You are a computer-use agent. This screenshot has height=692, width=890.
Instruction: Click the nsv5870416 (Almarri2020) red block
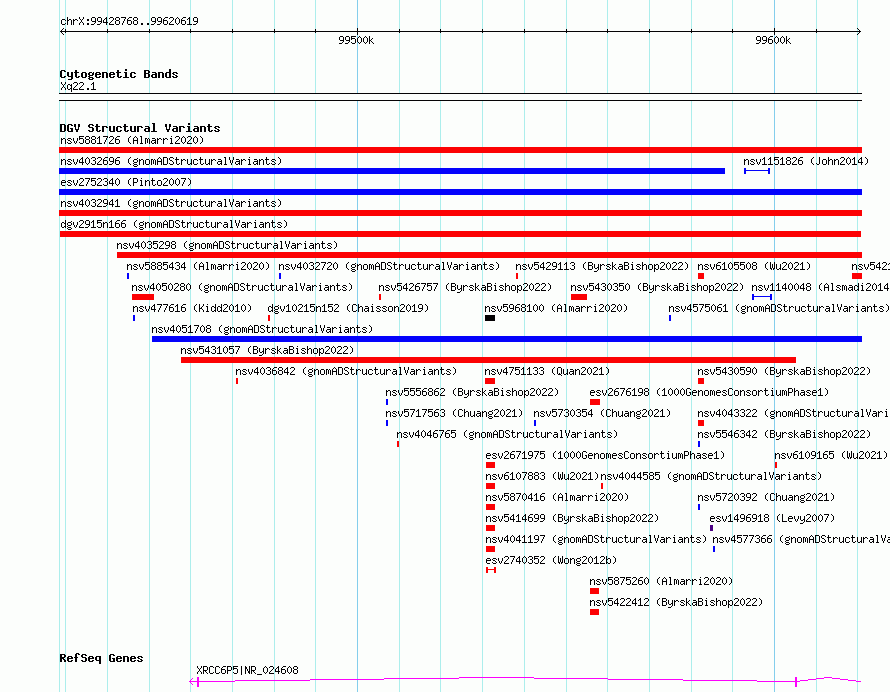[490, 507]
